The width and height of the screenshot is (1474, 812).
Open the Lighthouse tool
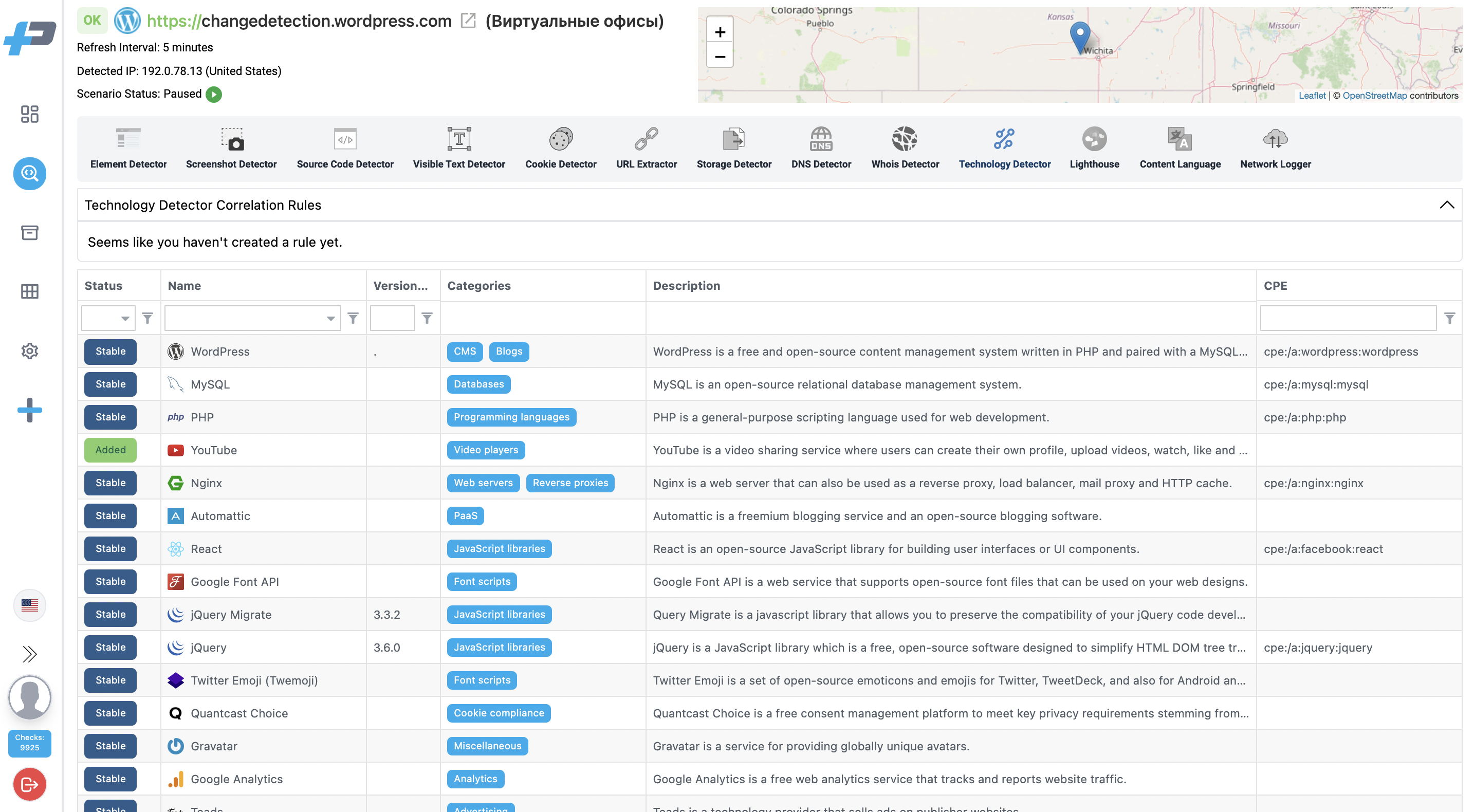pos(1095,149)
